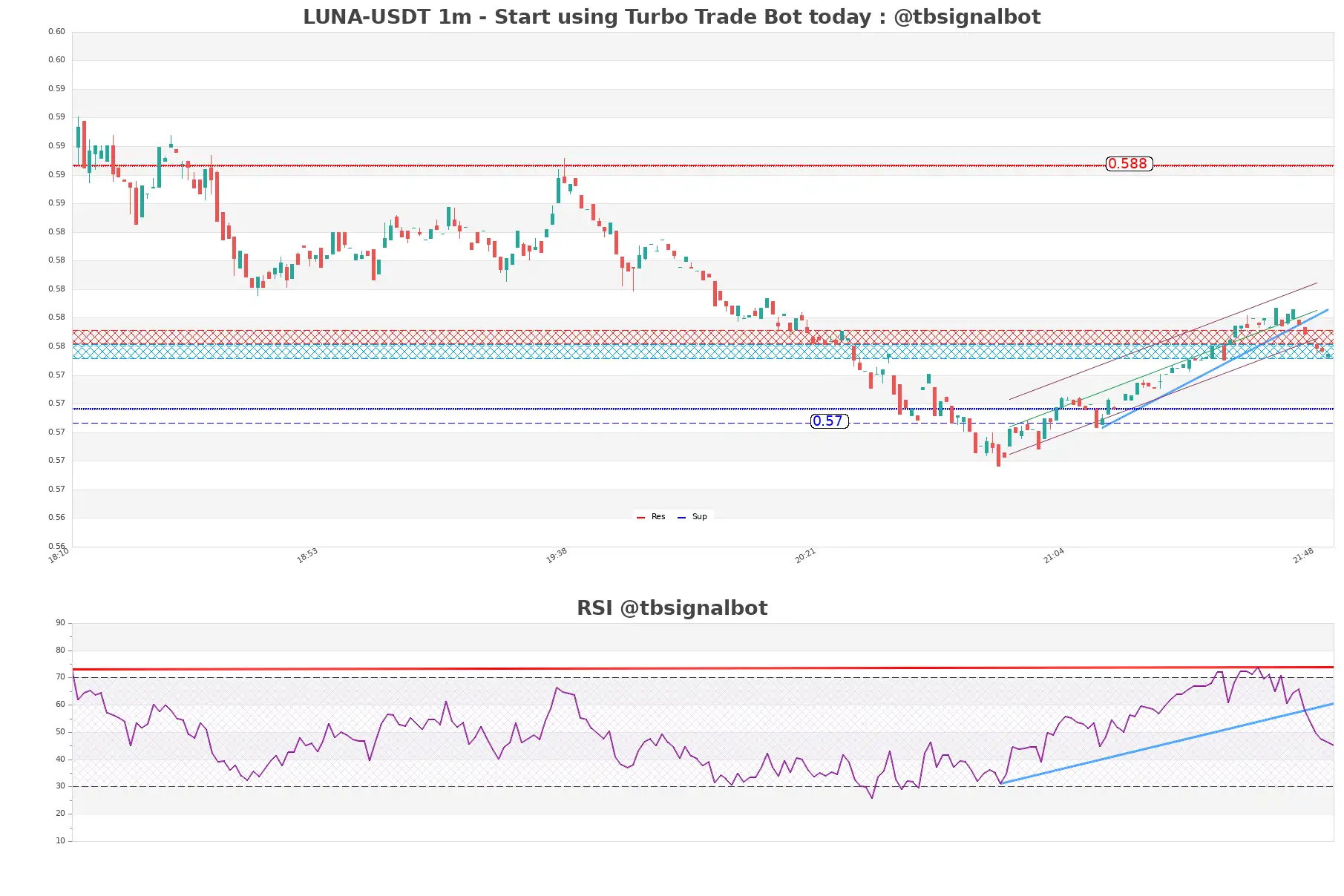Click the RSI axis value 30
1344x896 pixels.
point(60,785)
